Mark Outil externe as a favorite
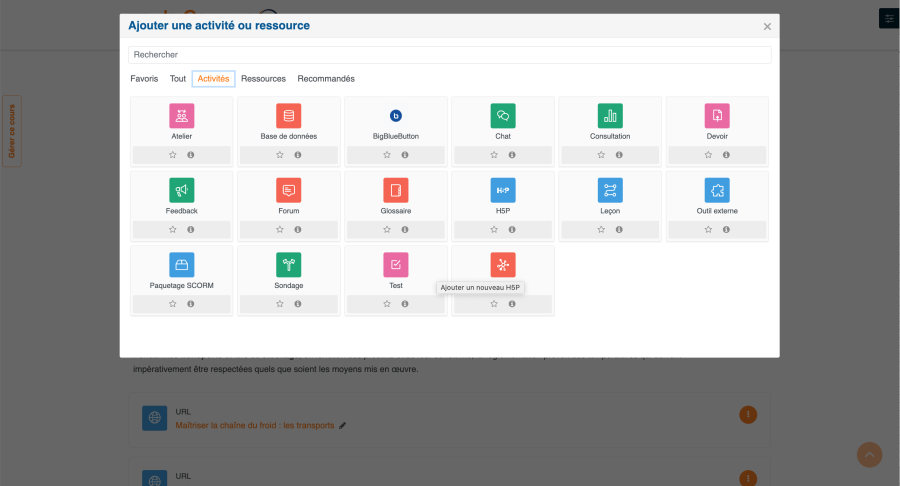 (x=708, y=229)
